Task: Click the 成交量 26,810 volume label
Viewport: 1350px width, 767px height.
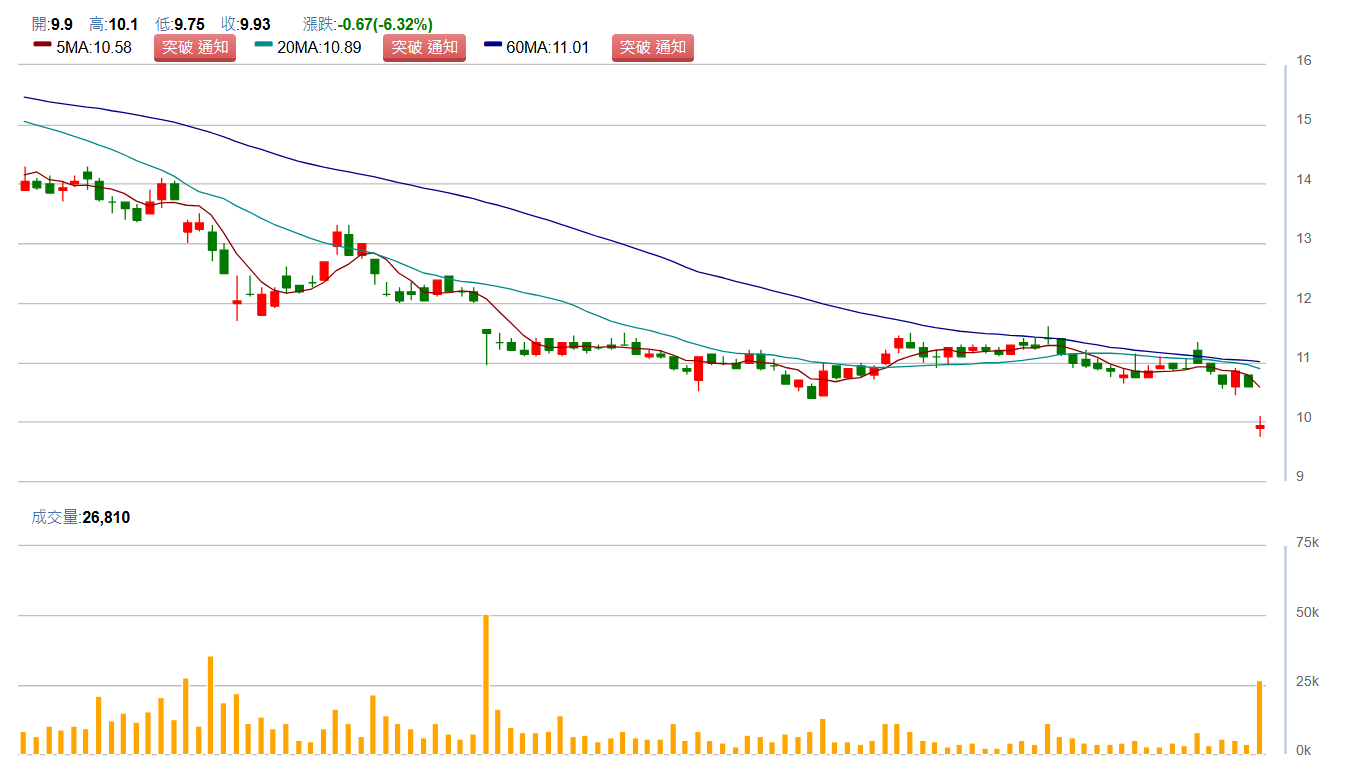Action: (81, 517)
